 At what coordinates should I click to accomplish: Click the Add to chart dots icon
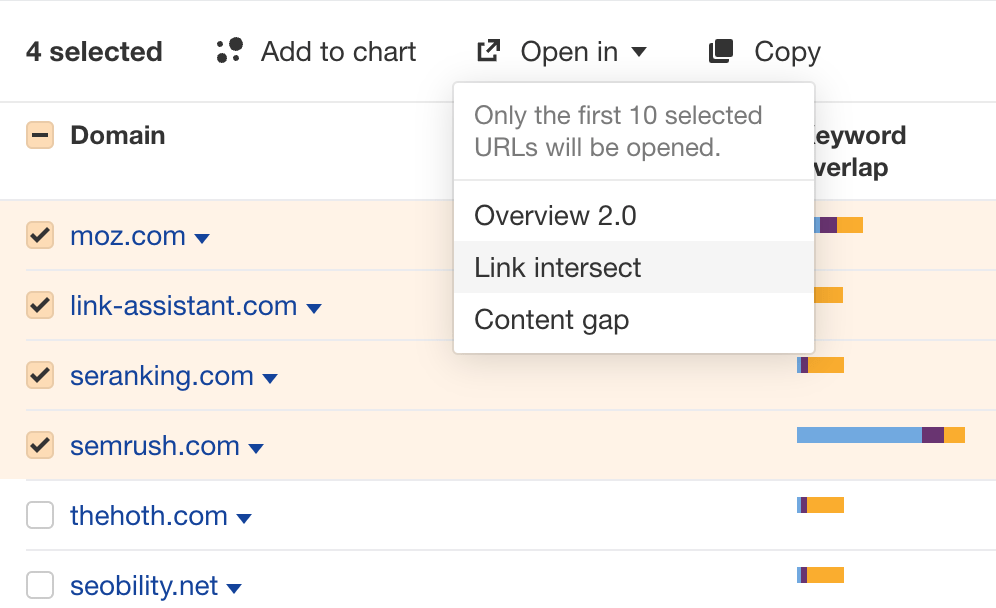(x=228, y=51)
